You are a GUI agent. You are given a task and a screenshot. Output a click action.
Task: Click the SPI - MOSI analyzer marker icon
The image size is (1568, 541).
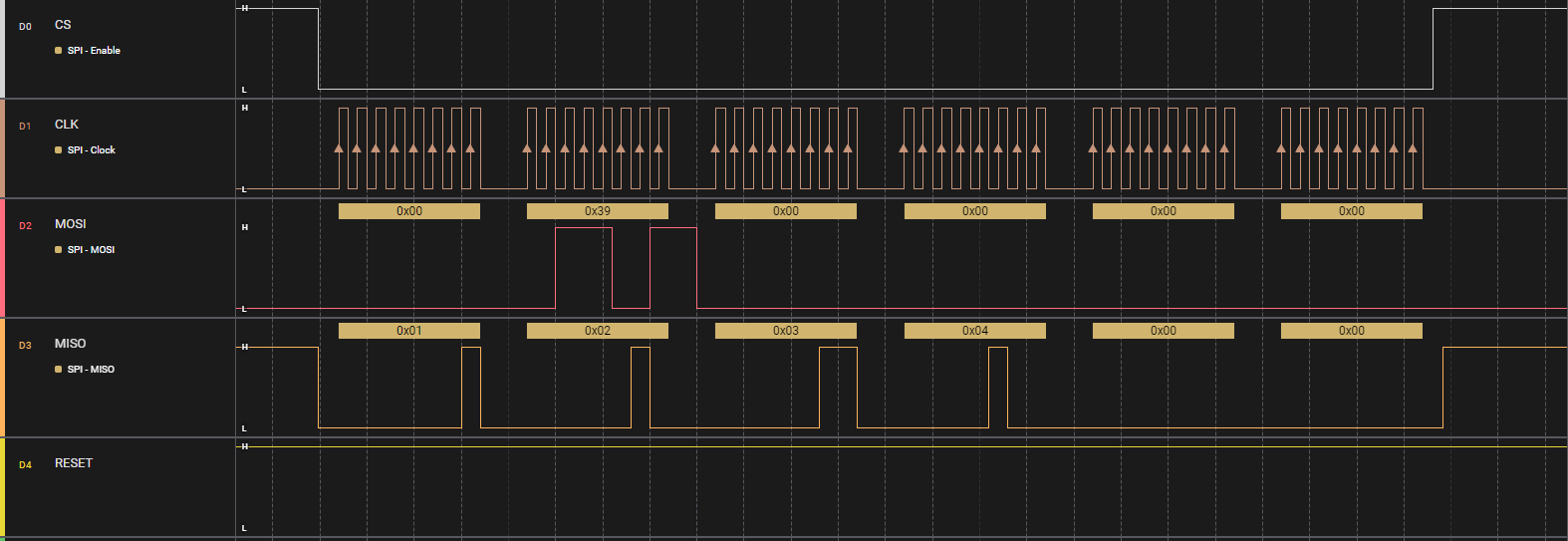click(x=58, y=249)
